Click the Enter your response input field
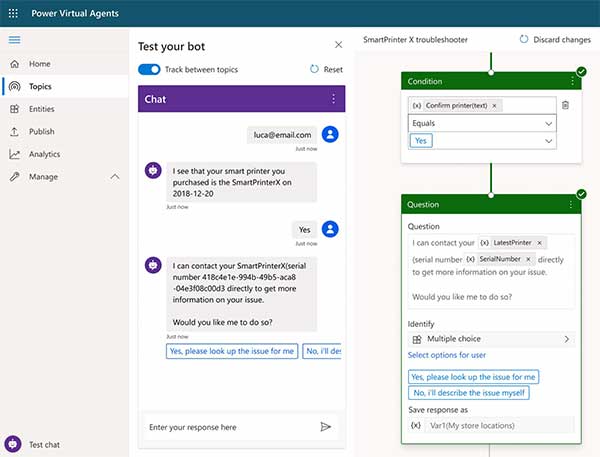This screenshot has width=600, height=457. point(230,427)
